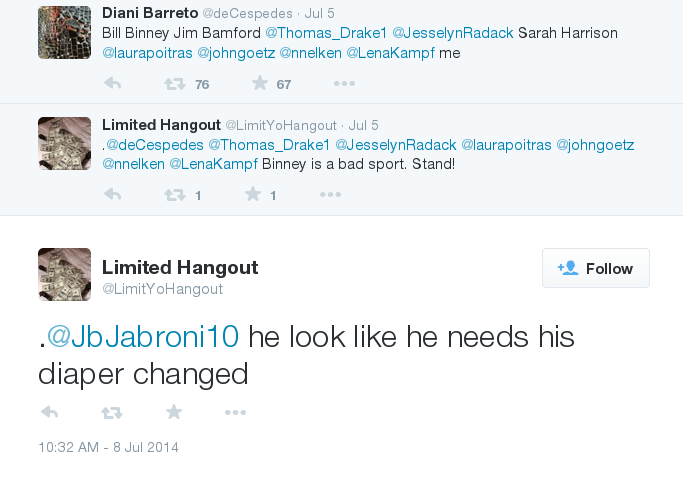Open more options on the main tweet

pos(235,412)
